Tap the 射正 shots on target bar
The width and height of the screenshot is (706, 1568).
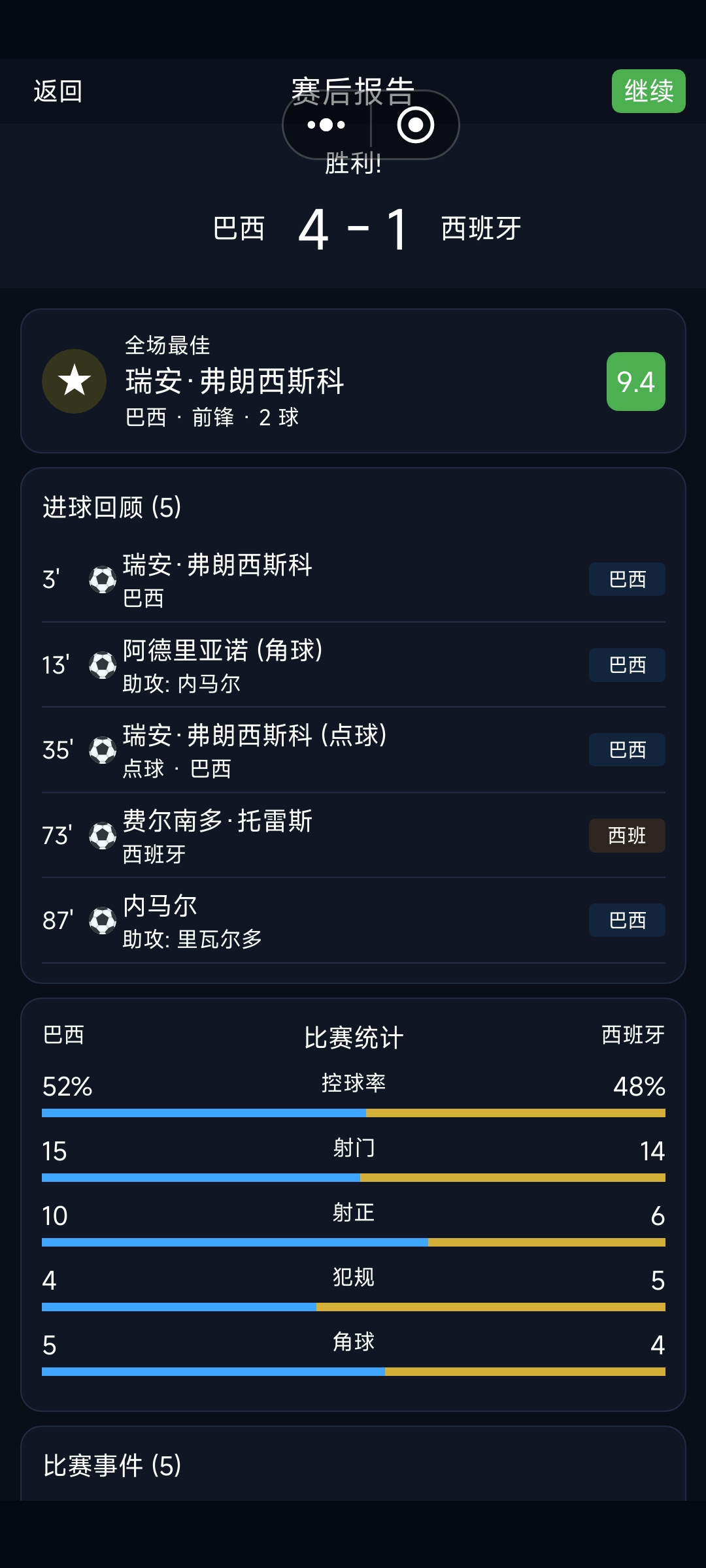tap(354, 1242)
